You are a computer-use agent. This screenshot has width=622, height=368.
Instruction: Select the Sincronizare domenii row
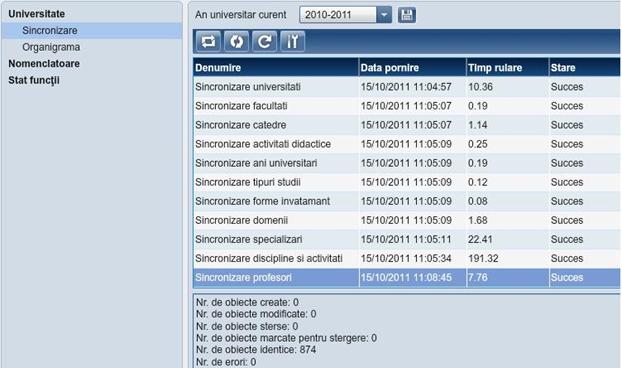point(407,220)
